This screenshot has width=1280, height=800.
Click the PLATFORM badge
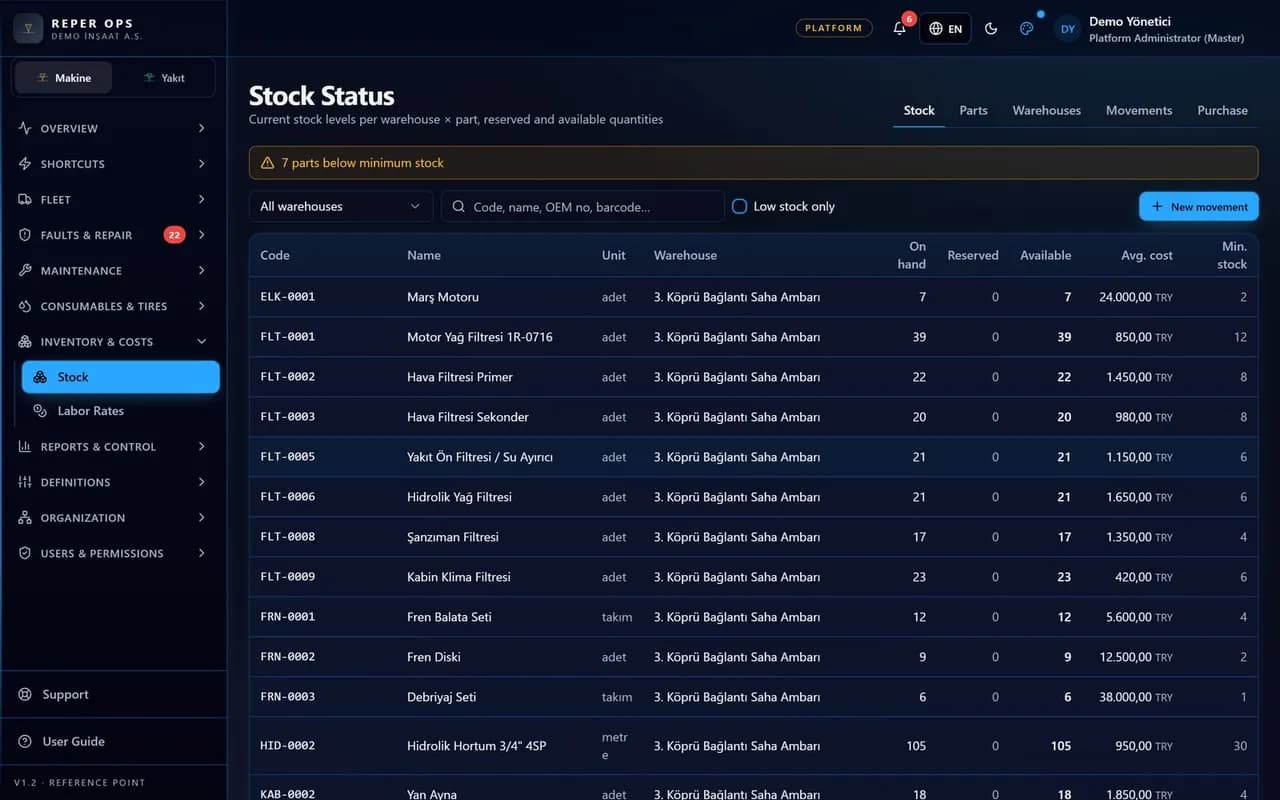coord(833,28)
